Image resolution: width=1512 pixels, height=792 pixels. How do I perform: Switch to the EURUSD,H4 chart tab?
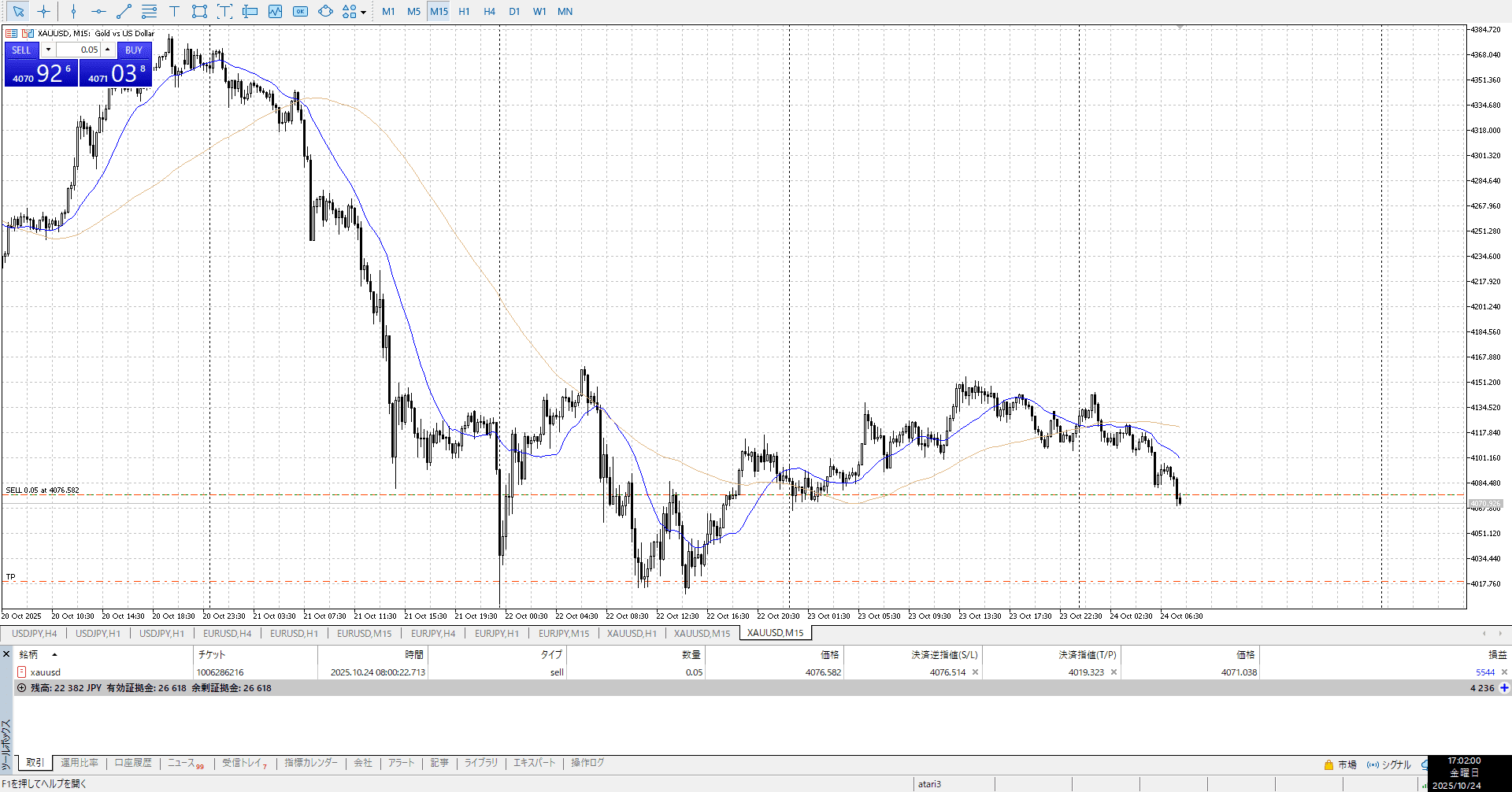[x=227, y=633]
